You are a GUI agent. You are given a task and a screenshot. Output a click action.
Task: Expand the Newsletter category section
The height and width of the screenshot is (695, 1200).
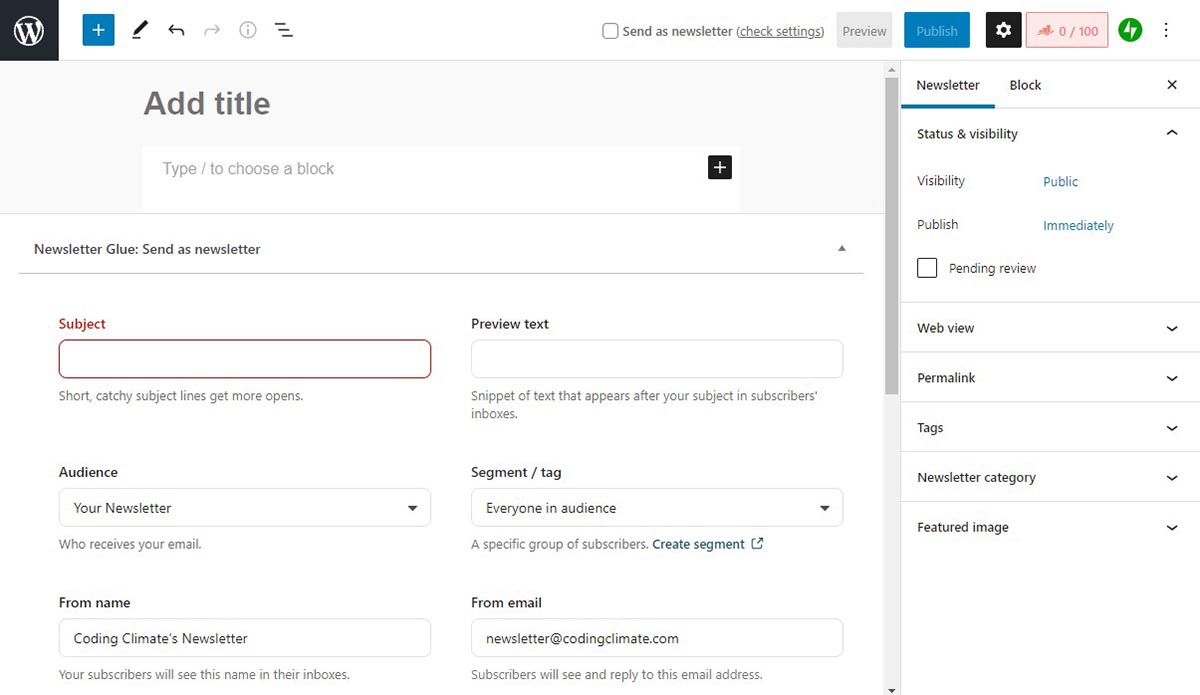(x=1050, y=477)
